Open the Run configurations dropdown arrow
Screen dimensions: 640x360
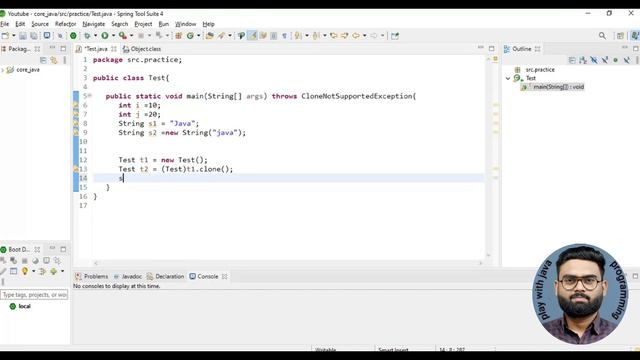coord(113,36)
